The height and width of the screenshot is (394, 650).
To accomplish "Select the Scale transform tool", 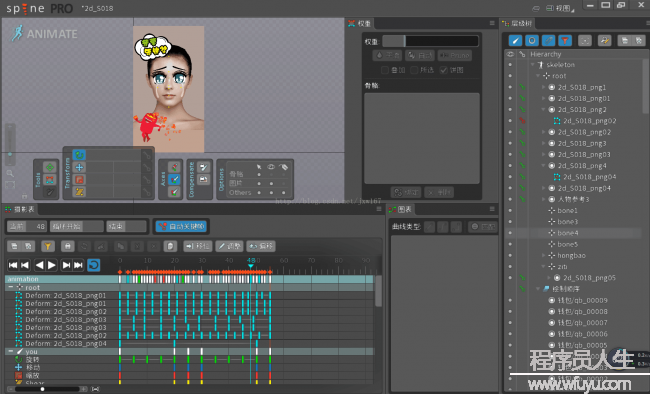I will (79, 180).
